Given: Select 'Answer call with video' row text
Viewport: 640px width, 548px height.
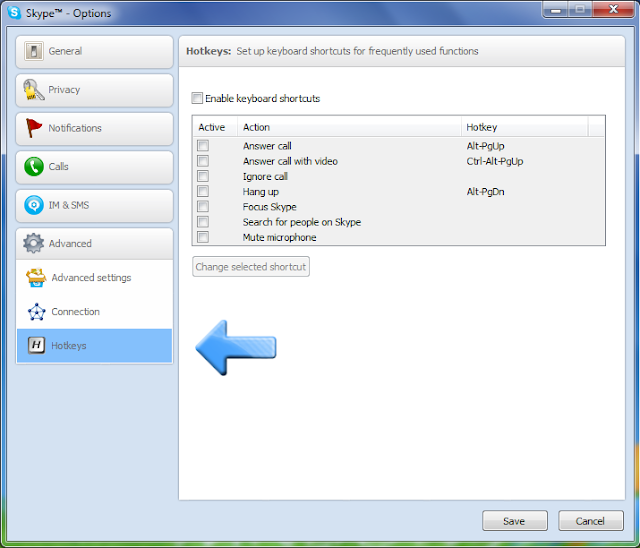Looking at the screenshot, I should [x=290, y=161].
